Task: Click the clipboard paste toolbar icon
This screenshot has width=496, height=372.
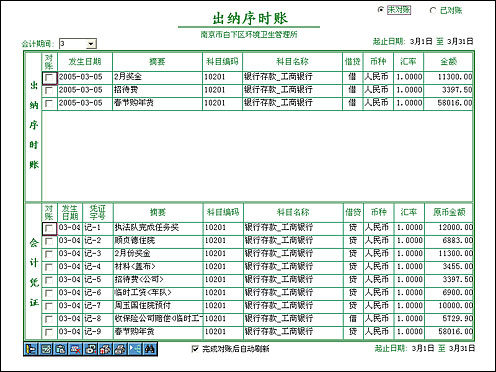Action: point(61,349)
